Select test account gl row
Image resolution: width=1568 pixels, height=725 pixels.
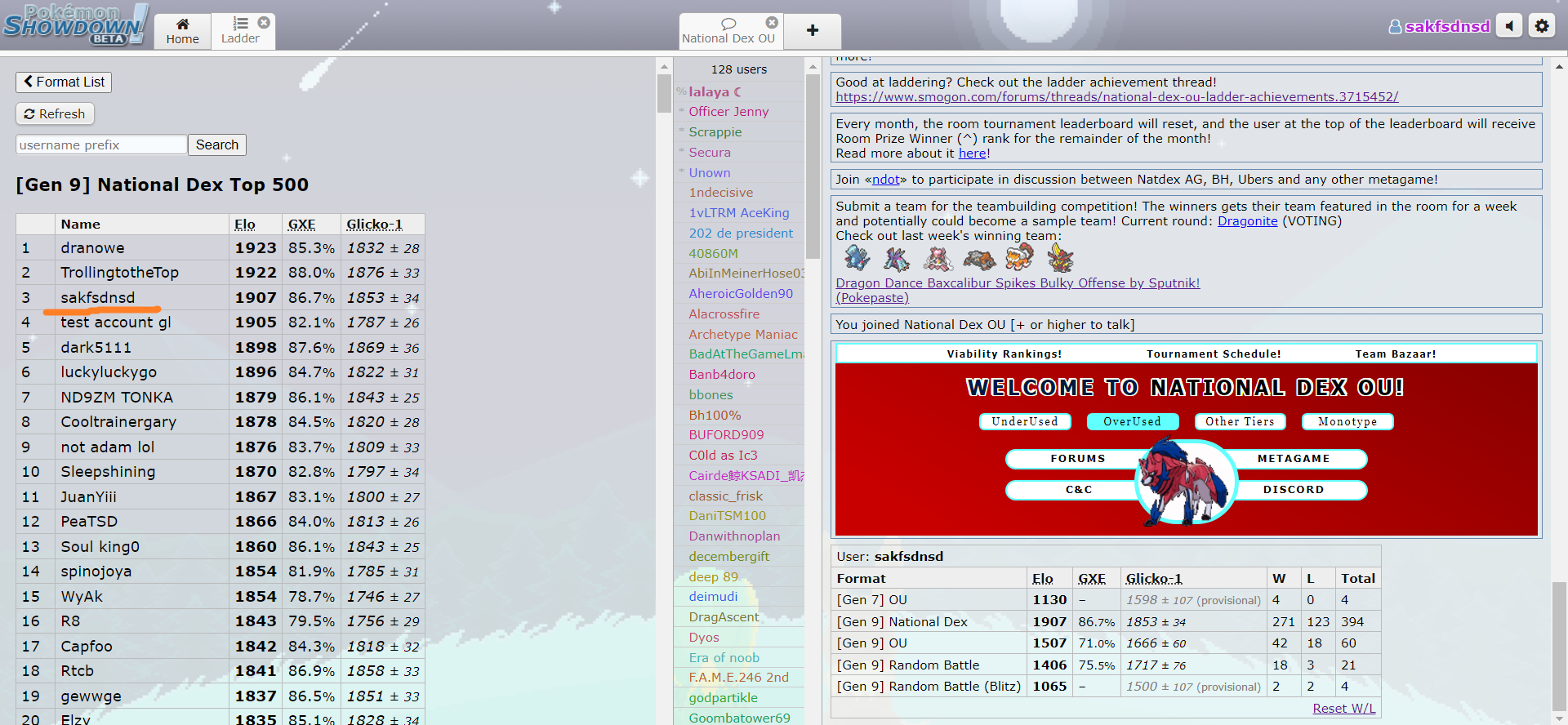220,322
